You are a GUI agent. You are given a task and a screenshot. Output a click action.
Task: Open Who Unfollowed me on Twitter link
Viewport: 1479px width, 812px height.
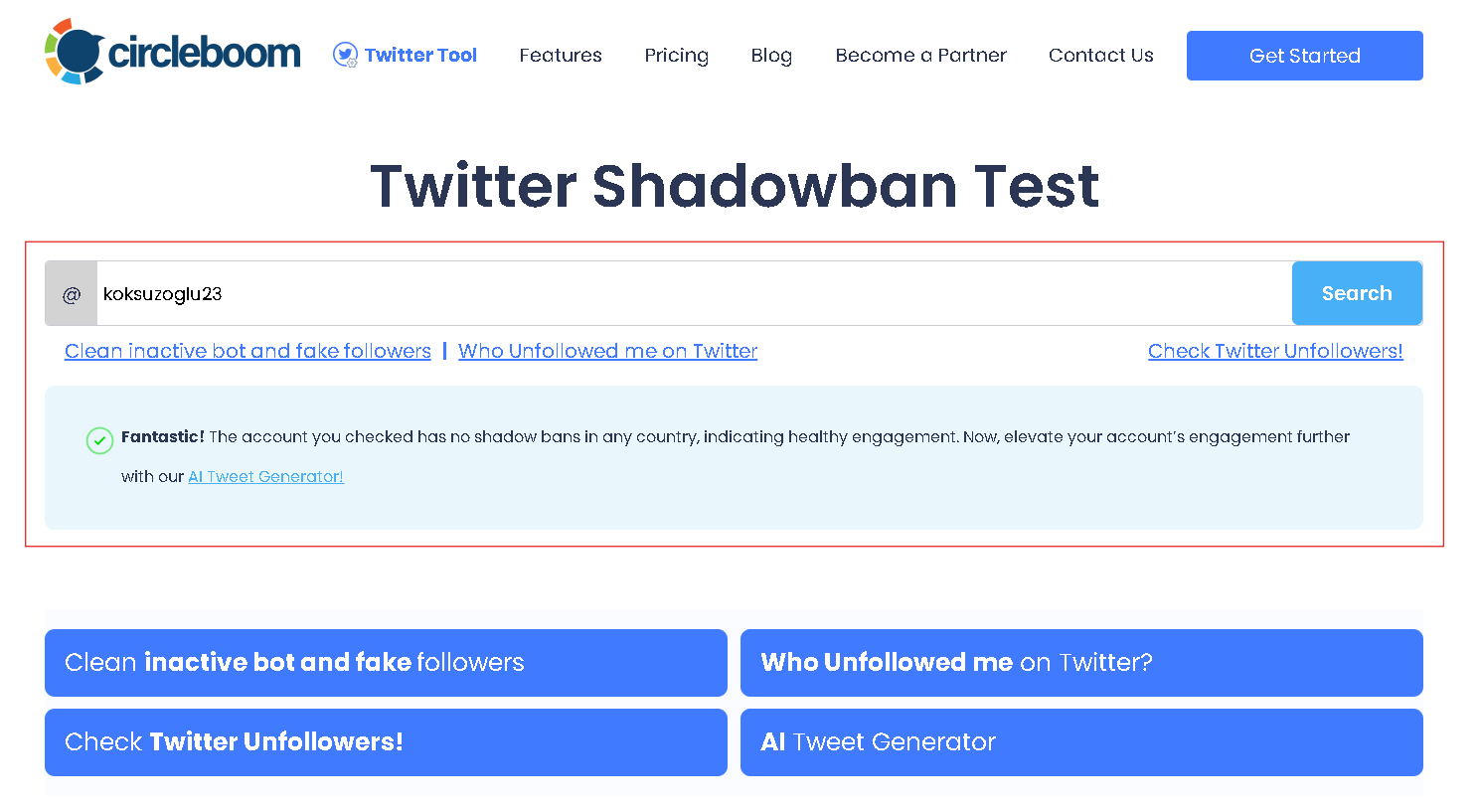pyautogui.click(x=607, y=351)
